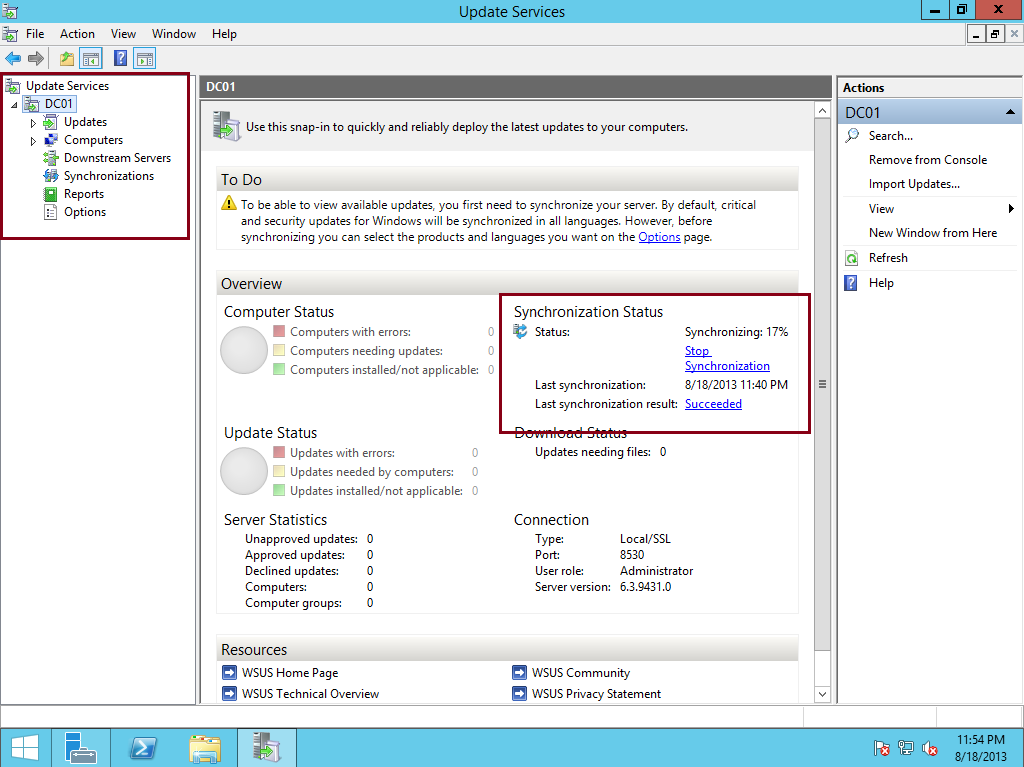Select the Update Services root node icon
The height and width of the screenshot is (767, 1024).
[x=12, y=86]
